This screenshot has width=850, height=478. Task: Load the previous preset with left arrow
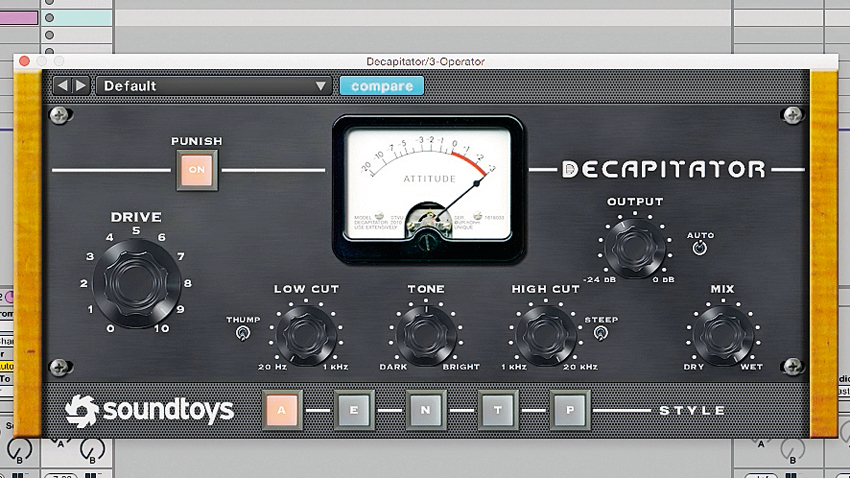pos(62,86)
